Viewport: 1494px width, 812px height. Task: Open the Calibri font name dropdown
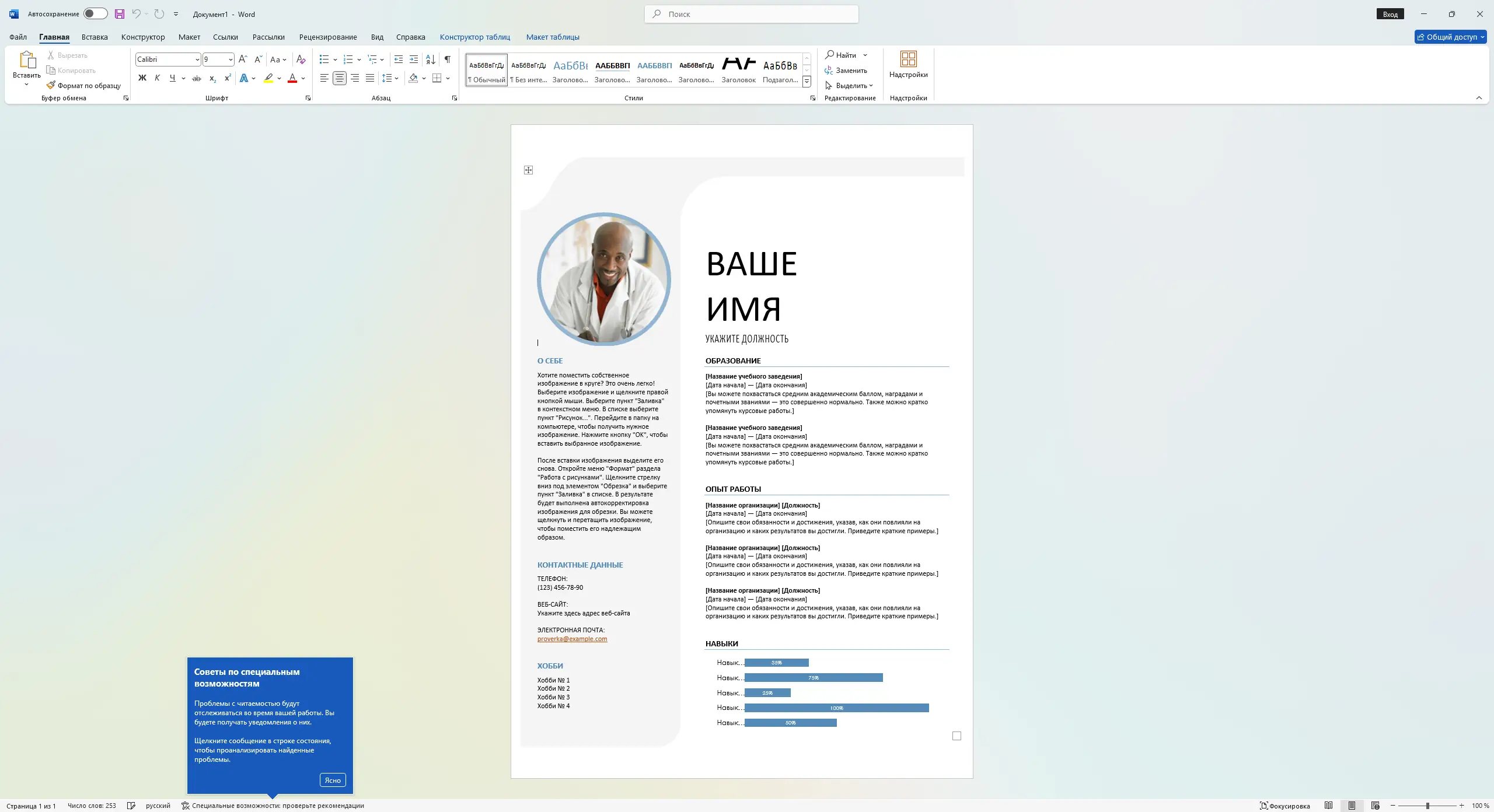click(x=197, y=60)
